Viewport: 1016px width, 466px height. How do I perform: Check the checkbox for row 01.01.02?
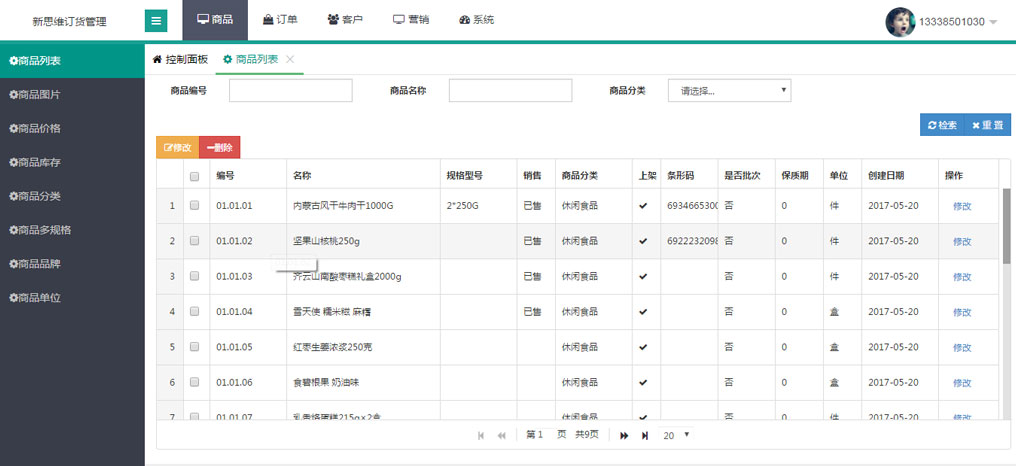point(194,240)
